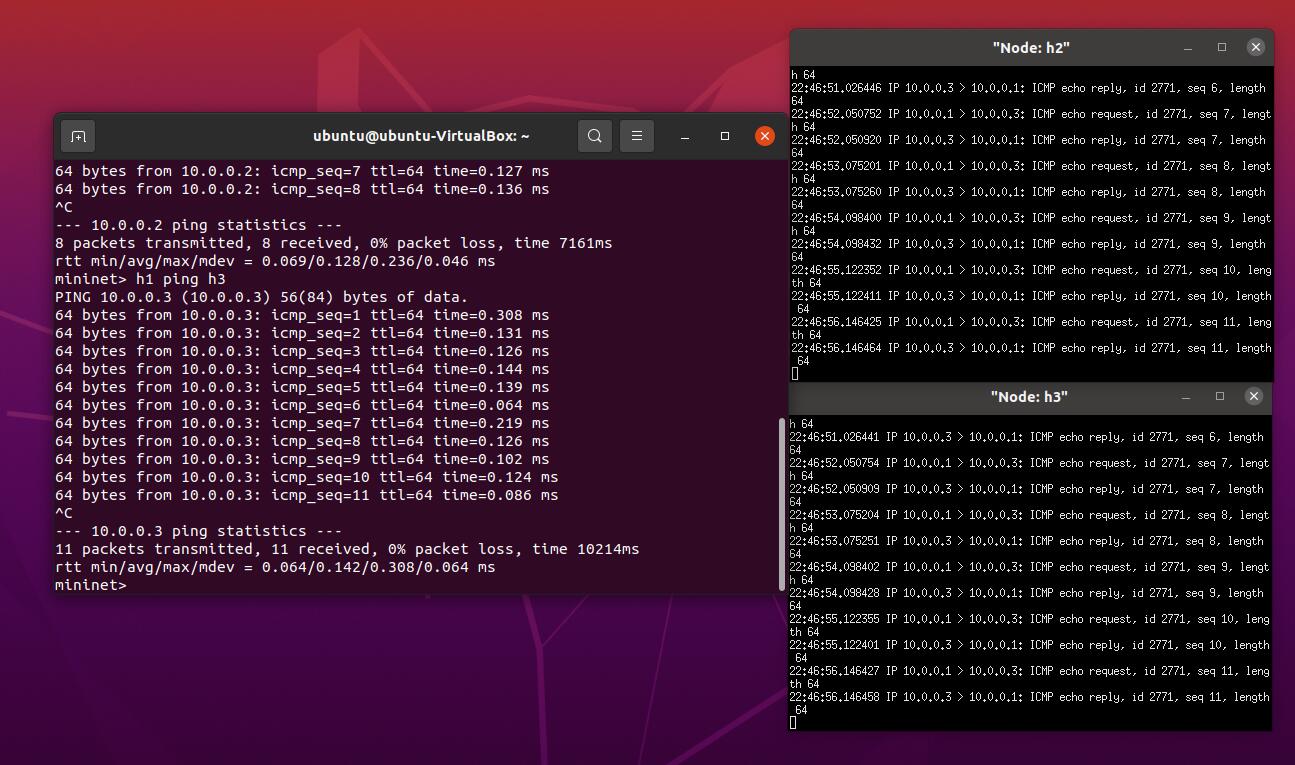
Task: Click the 10.0.0.3 icmp_seq=2 time=0.131 ms line
Action: tap(302, 333)
